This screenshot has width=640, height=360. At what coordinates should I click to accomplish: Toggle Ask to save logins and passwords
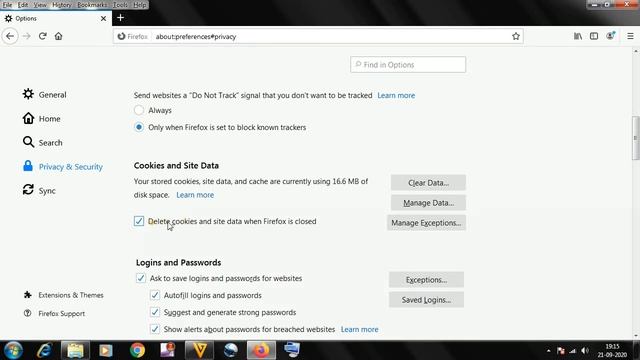tap(141, 278)
